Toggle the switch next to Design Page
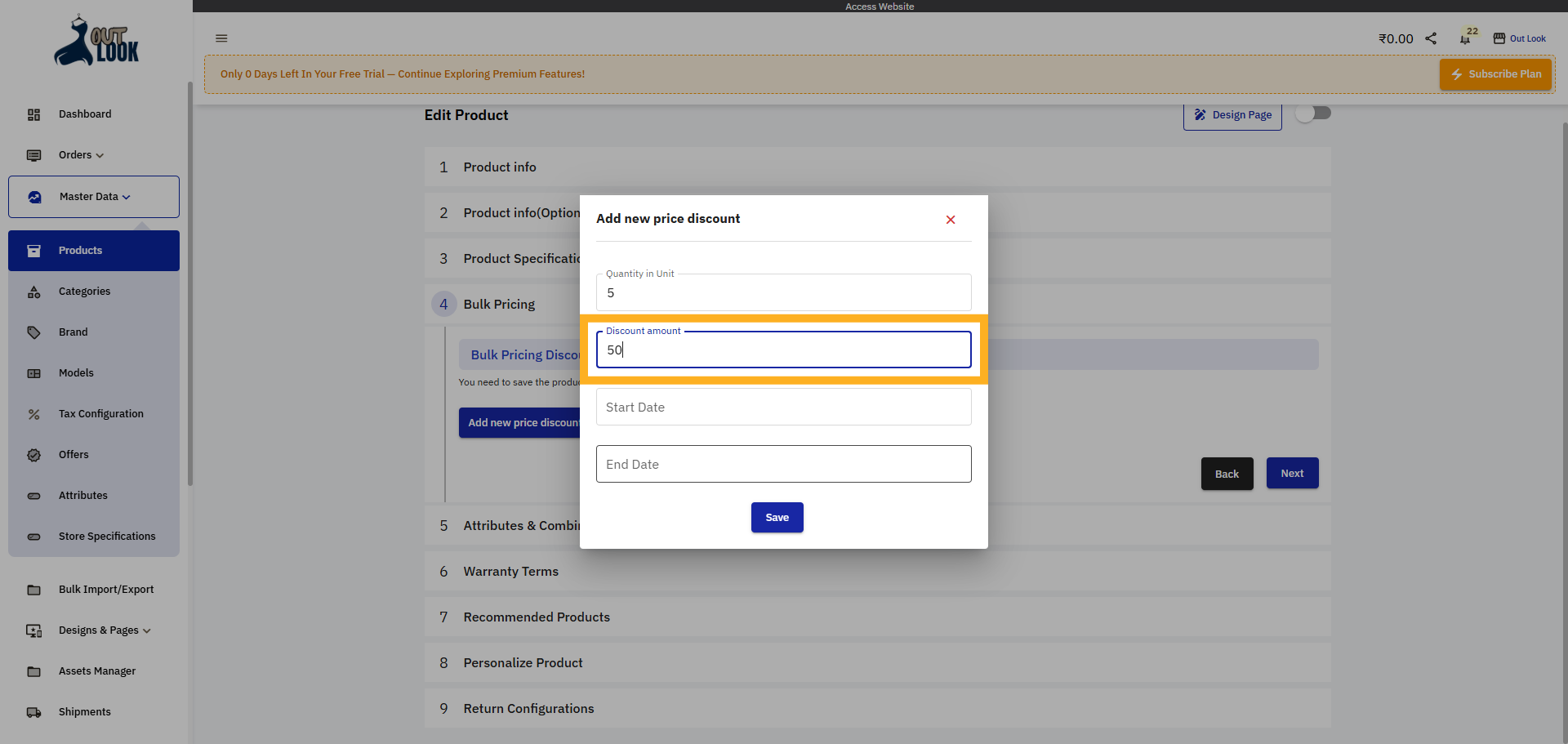1568x744 pixels. [1313, 113]
